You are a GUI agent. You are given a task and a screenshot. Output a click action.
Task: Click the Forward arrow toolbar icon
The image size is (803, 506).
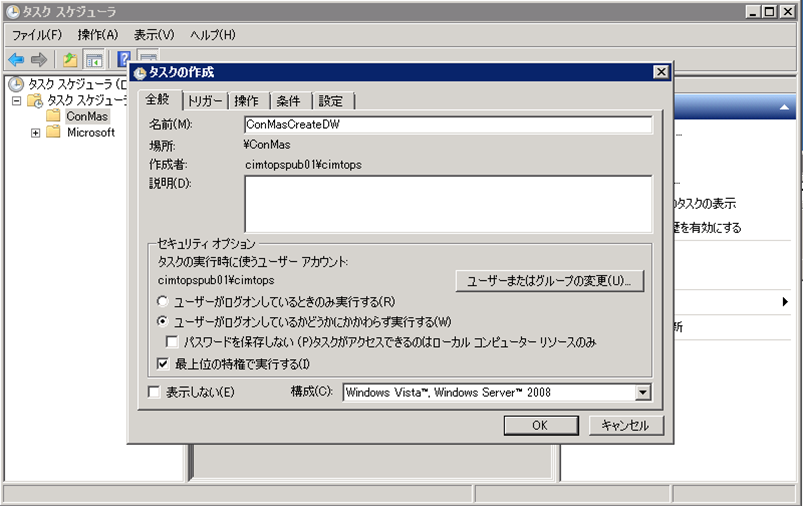pyautogui.click(x=39, y=60)
